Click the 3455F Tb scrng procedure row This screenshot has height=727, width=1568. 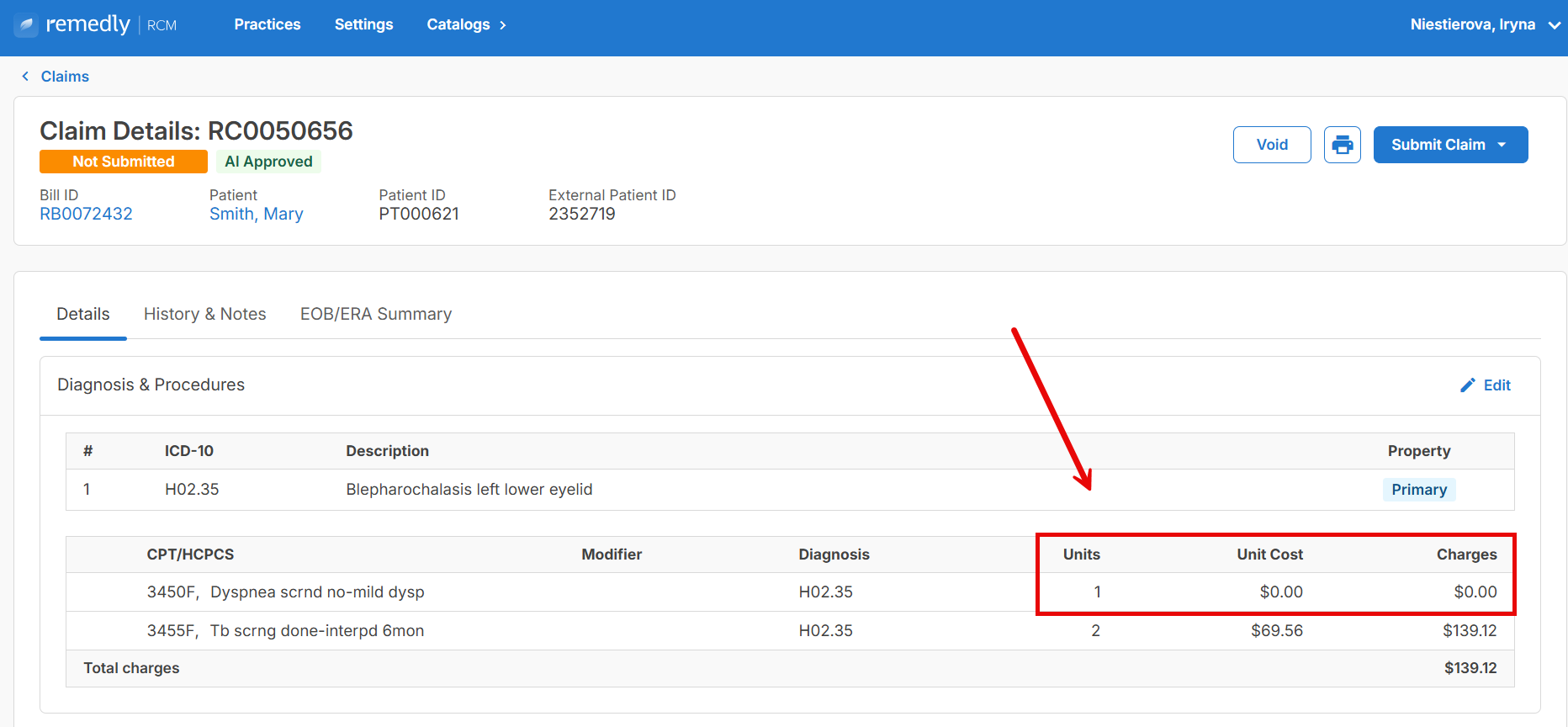790,631
